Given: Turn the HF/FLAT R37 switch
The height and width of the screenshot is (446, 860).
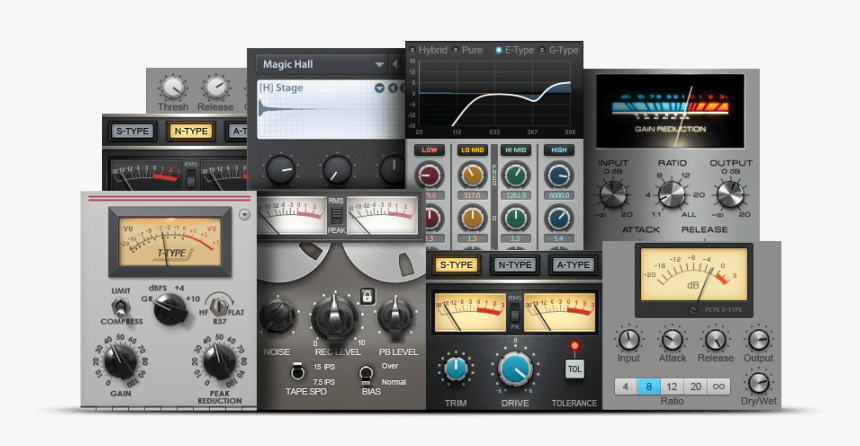Looking at the screenshot, I should tap(219, 306).
